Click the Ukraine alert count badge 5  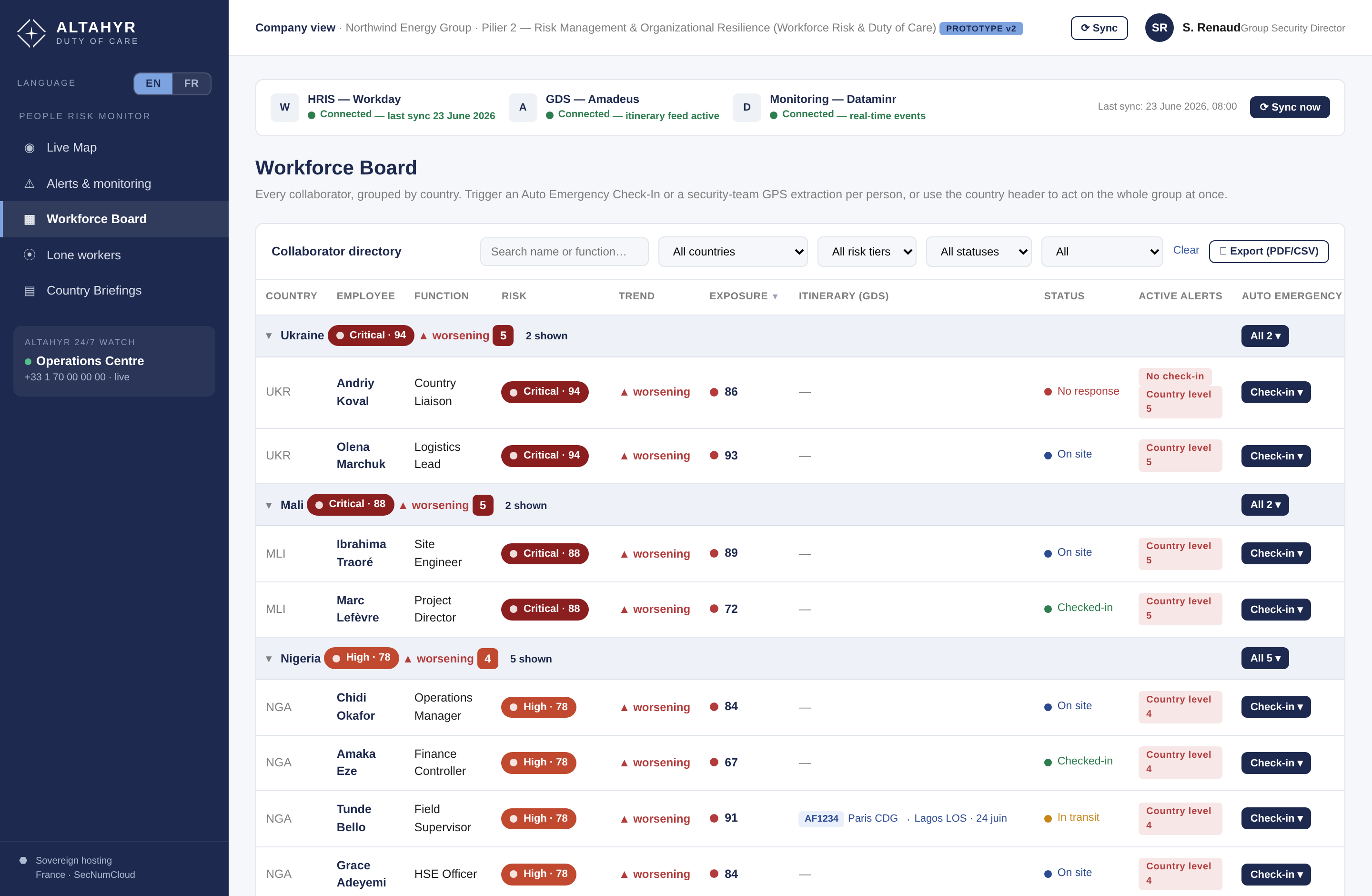click(503, 336)
